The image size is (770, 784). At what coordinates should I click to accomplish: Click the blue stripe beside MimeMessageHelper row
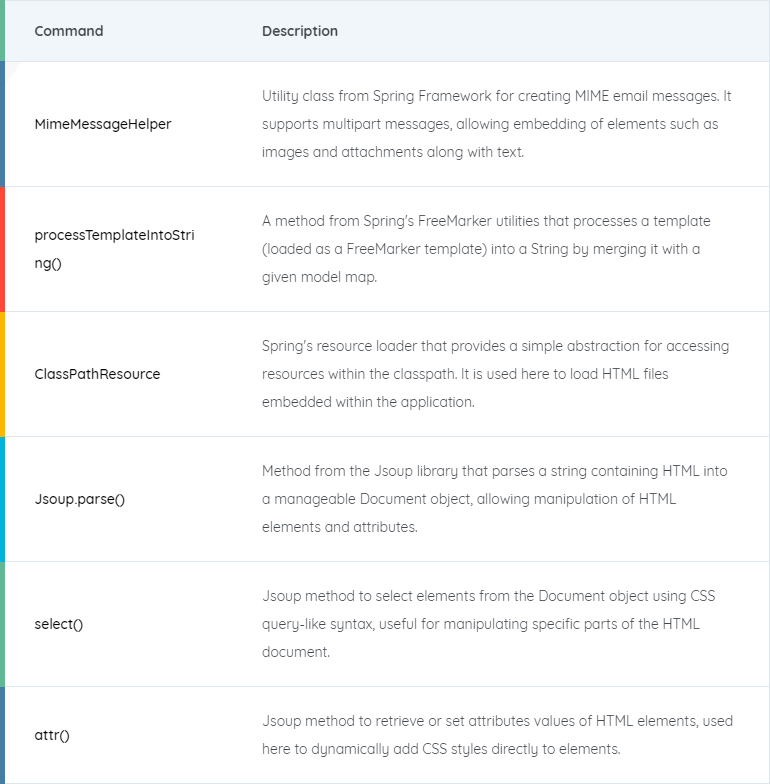[x=2, y=124]
